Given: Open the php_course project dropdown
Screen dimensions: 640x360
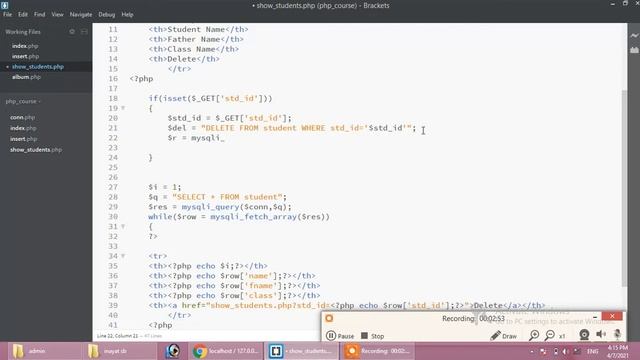Looking at the screenshot, I should point(23,101).
